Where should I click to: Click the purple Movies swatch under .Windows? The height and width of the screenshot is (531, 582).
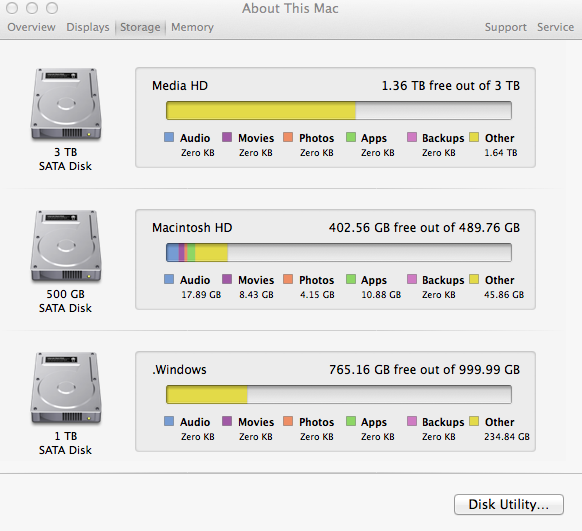227,421
